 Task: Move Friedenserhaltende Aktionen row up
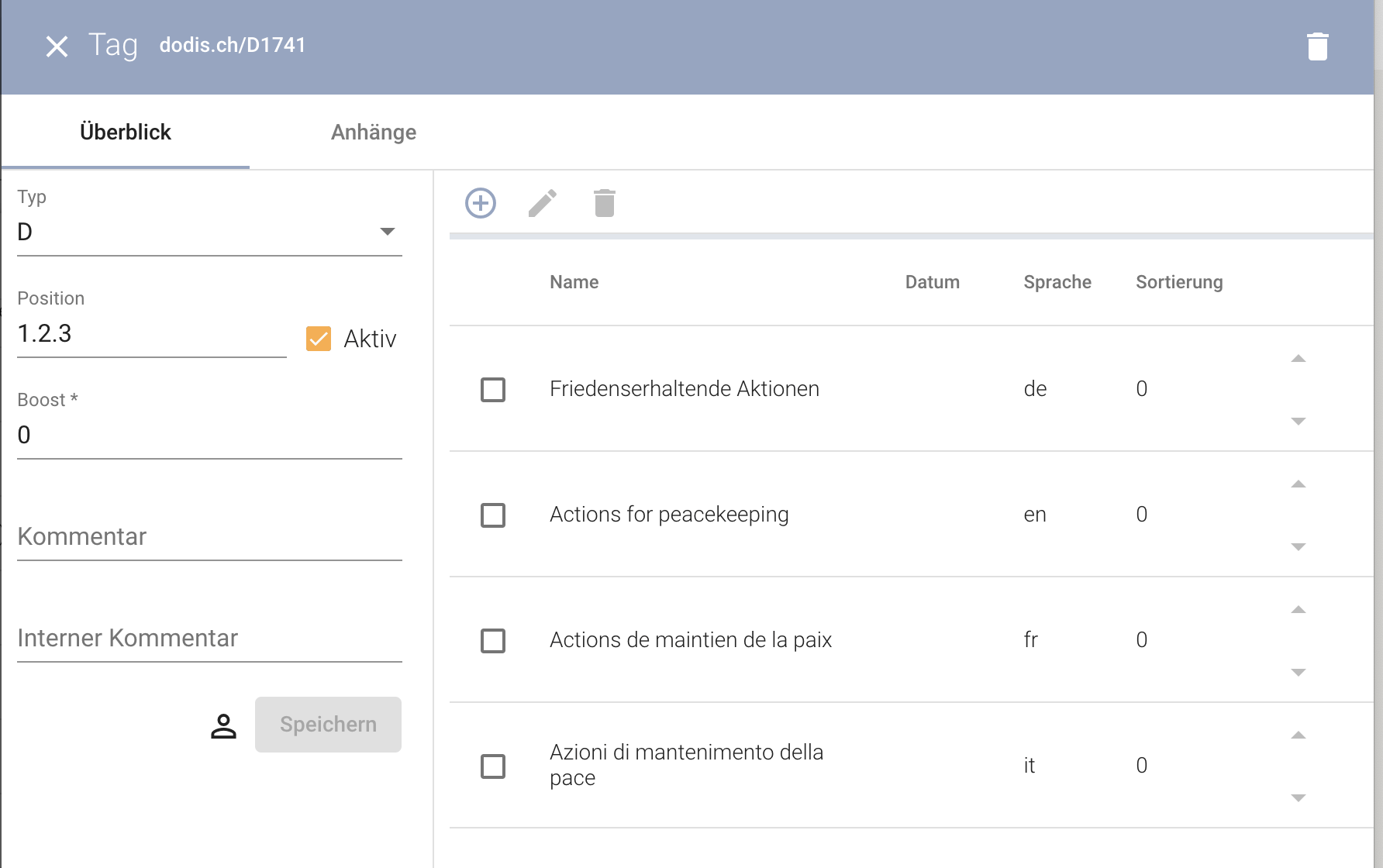click(1299, 359)
